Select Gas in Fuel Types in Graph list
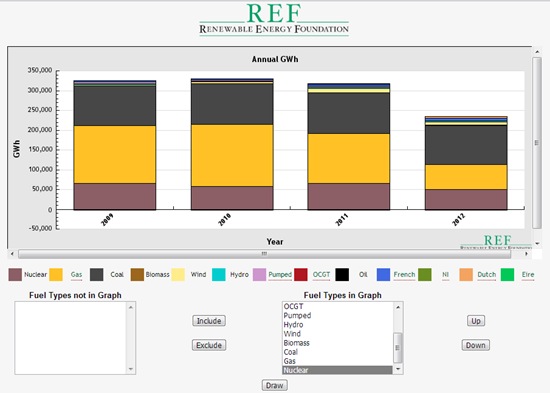Screen dimensions: 550x393 337,361
